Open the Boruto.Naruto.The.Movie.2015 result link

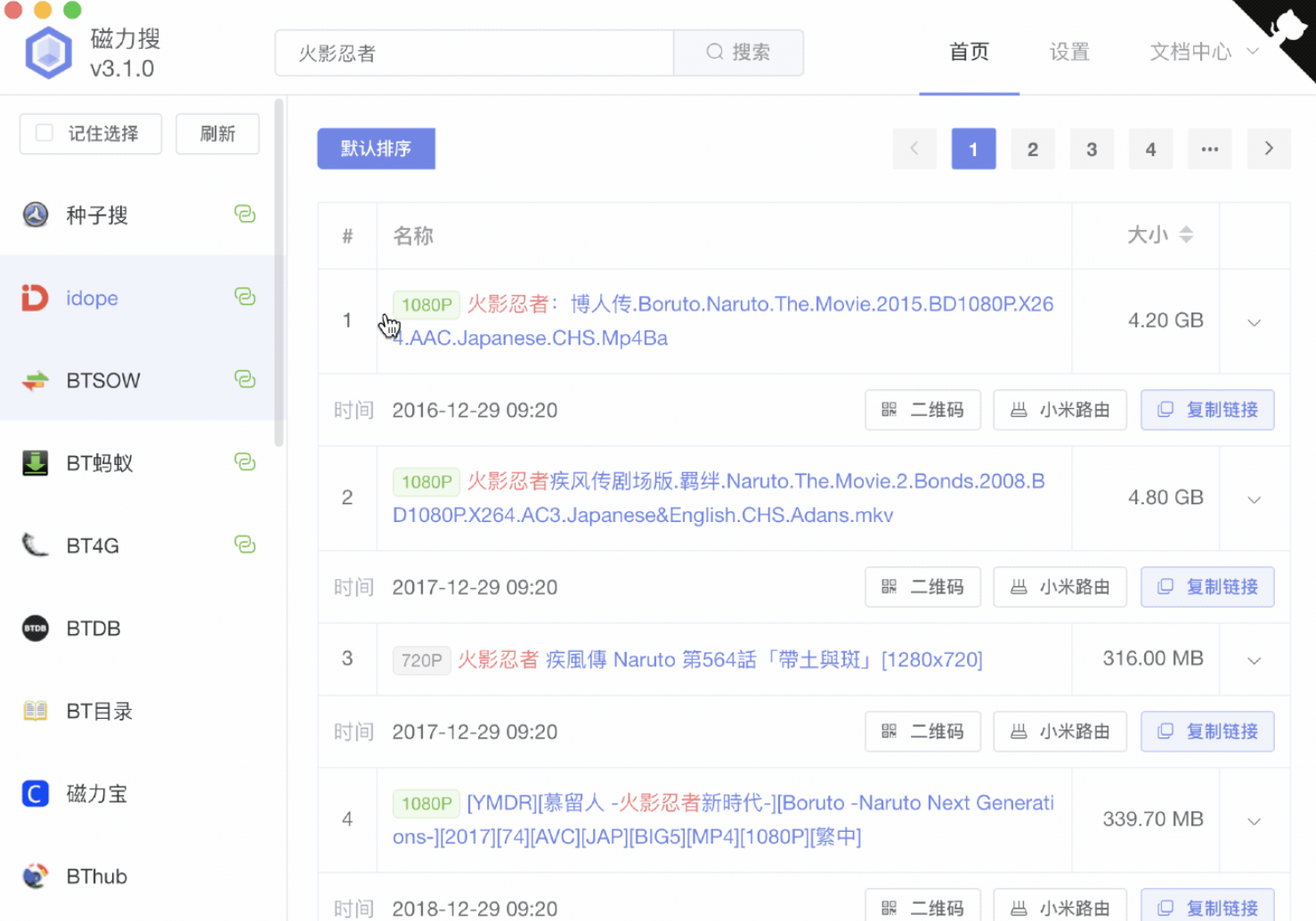click(723, 321)
